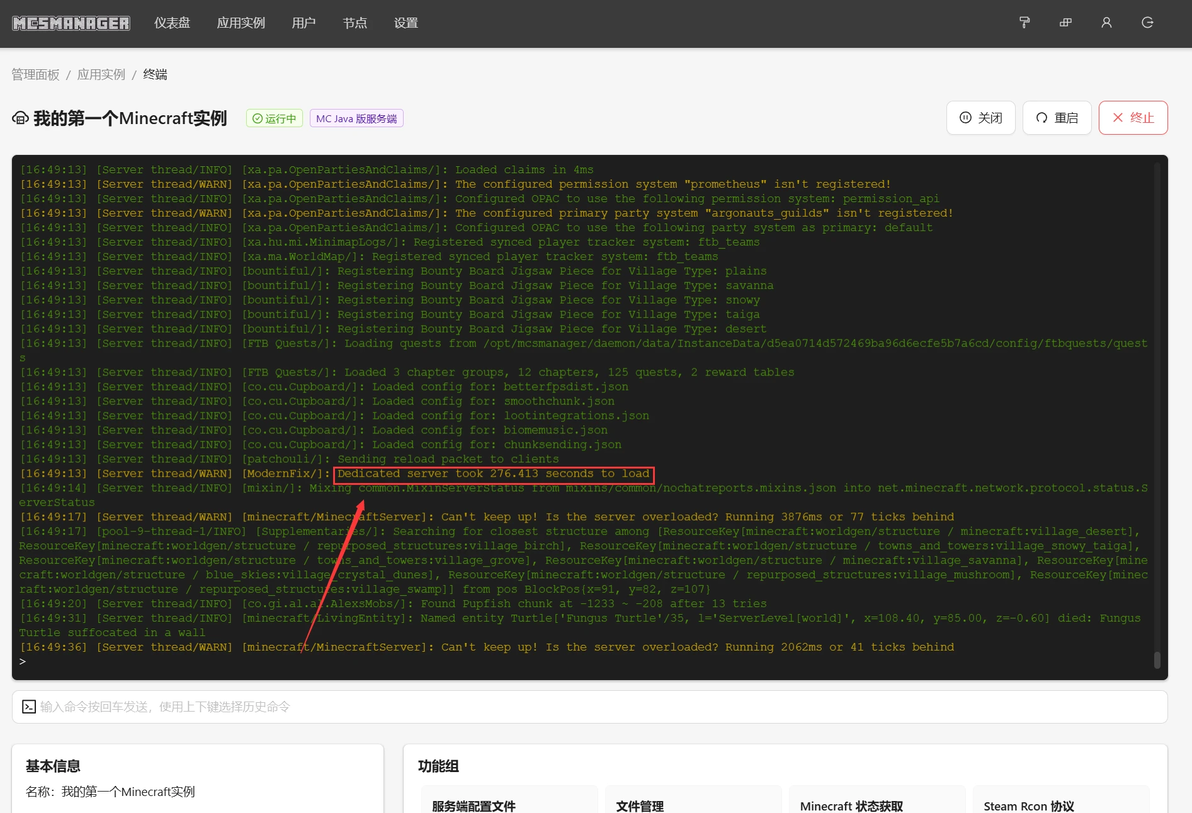Click the 'Loaded 3 chapter groups' log line
The height and width of the screenshot is (813, 1192).
[x=407, y=373]
